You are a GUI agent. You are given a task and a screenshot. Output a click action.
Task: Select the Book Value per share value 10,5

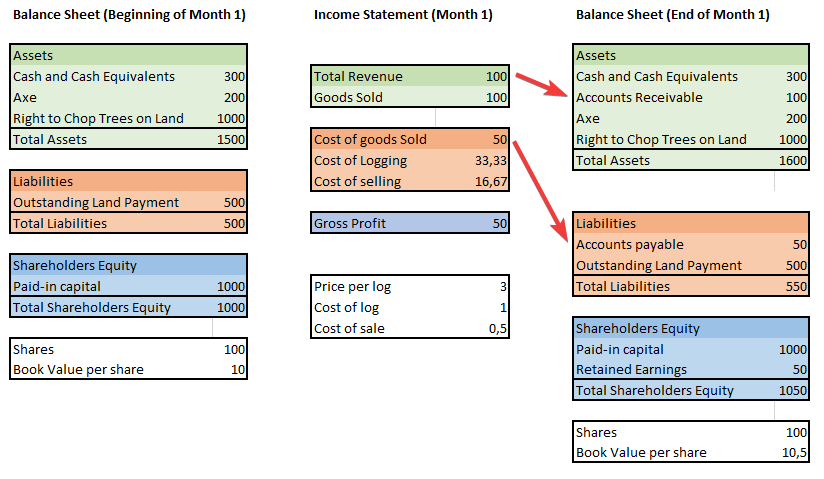click(794, 453)
